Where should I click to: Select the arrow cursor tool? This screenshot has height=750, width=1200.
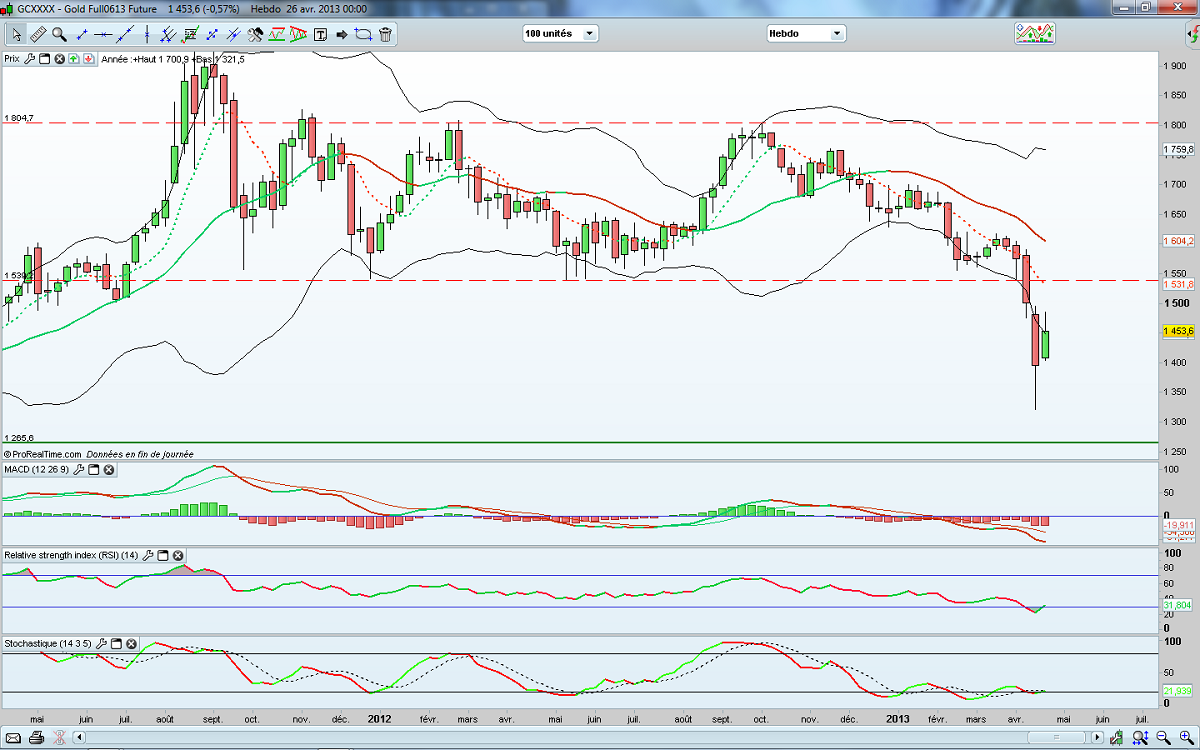tap(16, 34)
